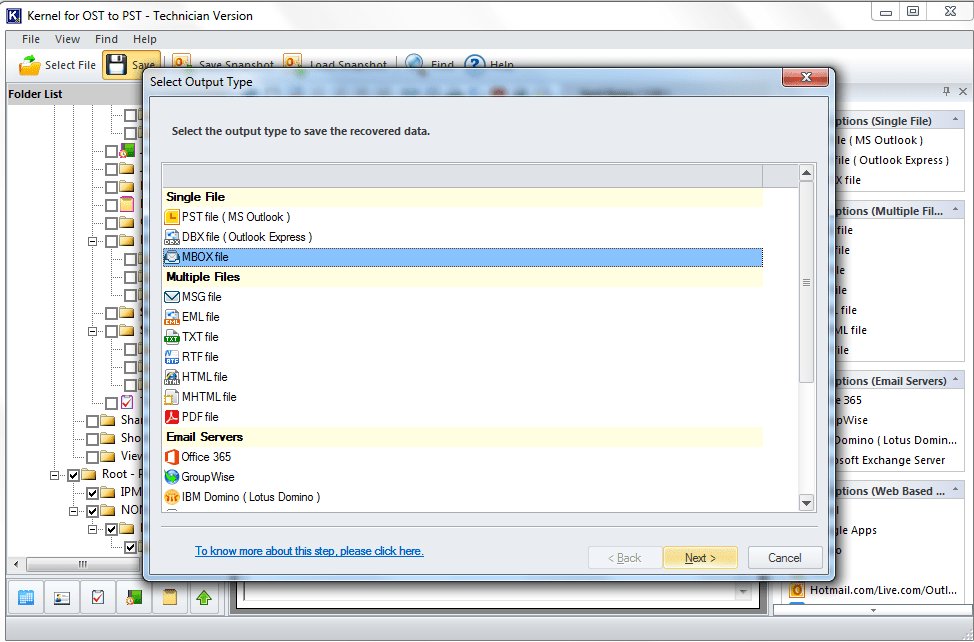Open 'To know more about this step' link
The width and height of the screenshot is (974, 642).
tap(309, 551)
